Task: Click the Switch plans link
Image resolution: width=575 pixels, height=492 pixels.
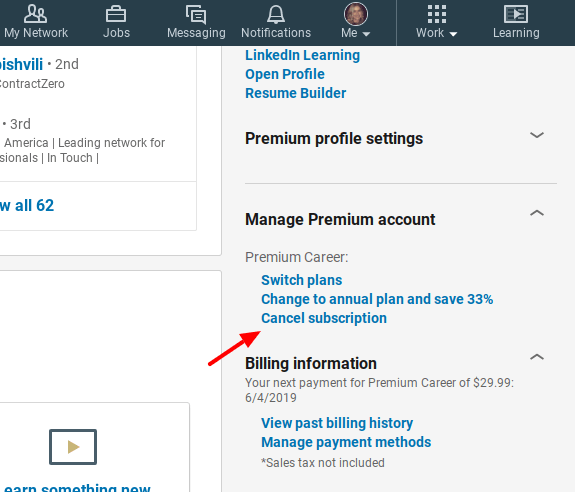Action: click(x=301, y=280)
